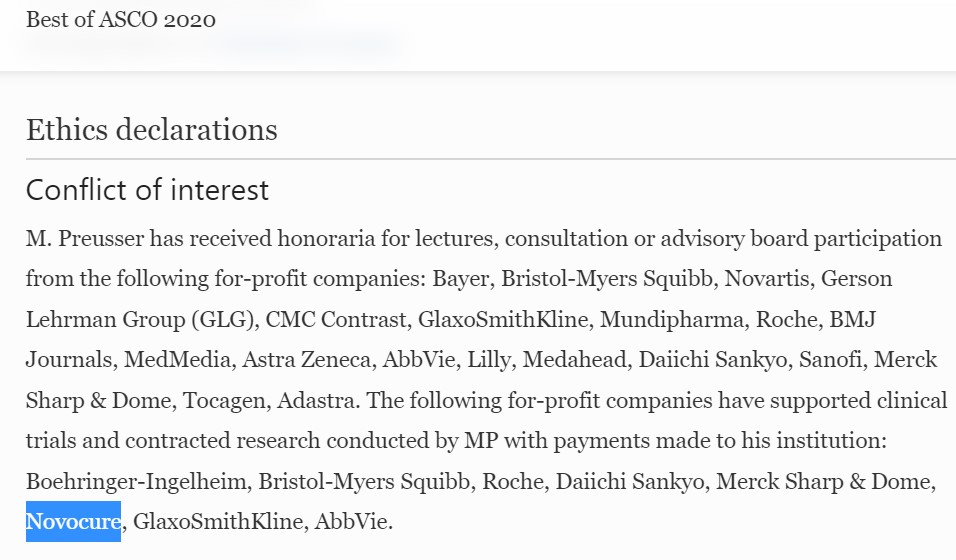The image size is (956, 560).
Task: Click the Conflict of interest heading
Action: pos(147,190)
